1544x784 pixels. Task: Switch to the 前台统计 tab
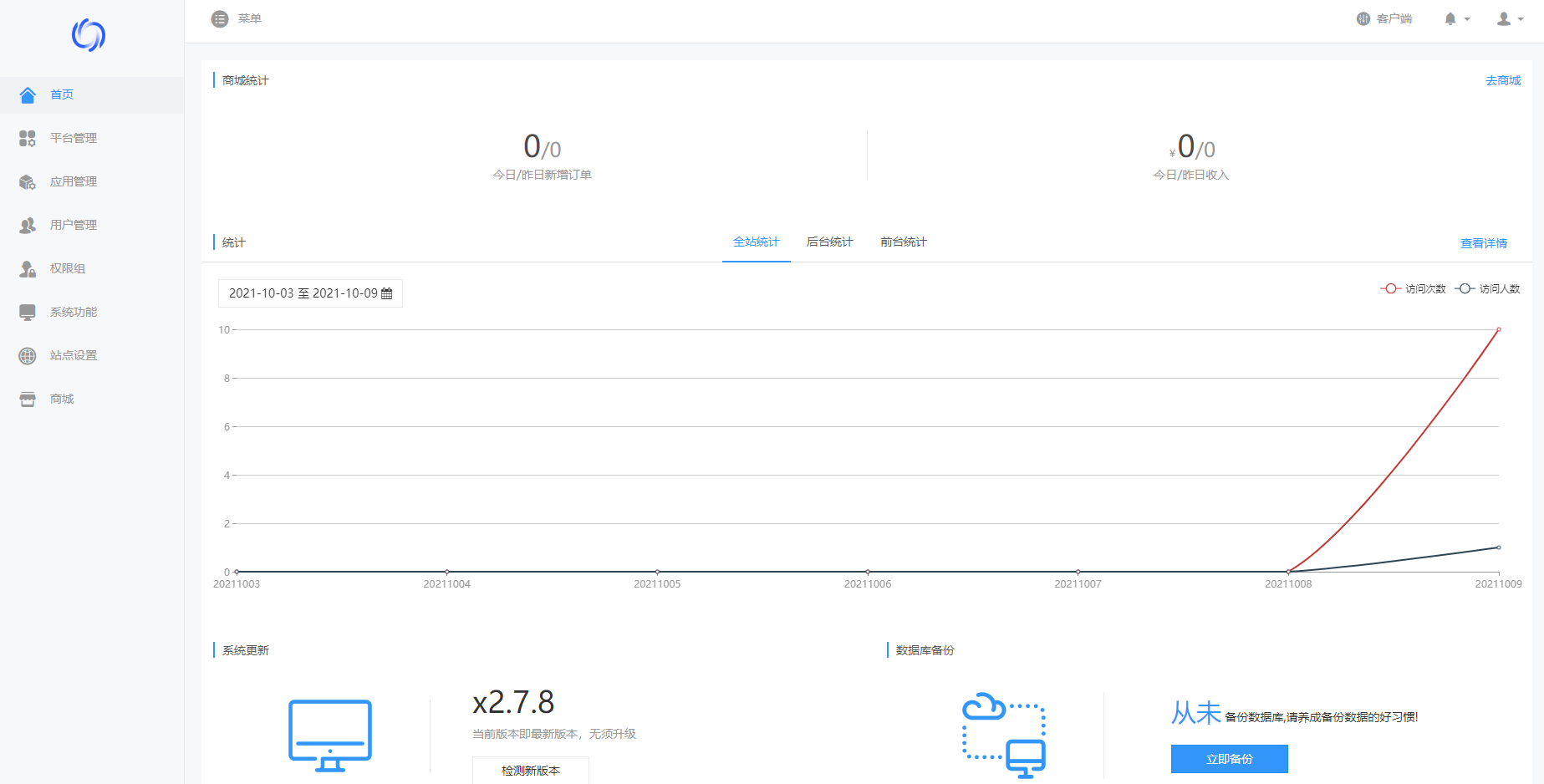(903, 242)
